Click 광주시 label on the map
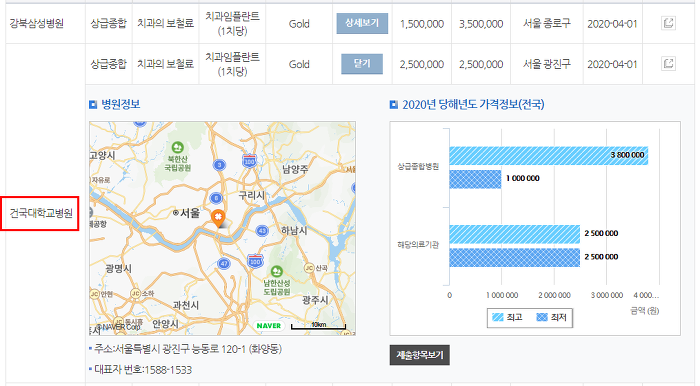 click(x=315, y=300)
